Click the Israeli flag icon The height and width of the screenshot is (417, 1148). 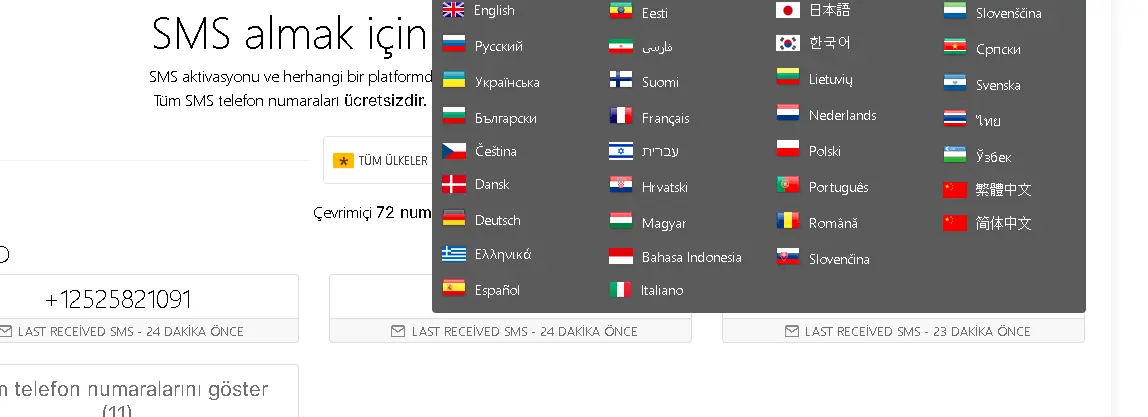[621, 151]
